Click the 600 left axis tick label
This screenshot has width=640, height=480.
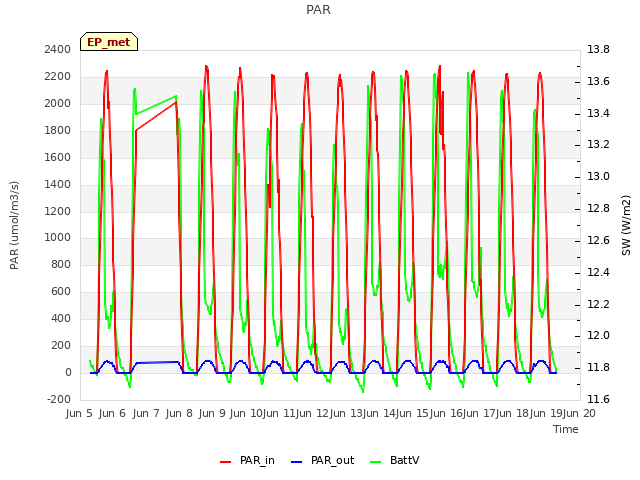tap(61, 291)
